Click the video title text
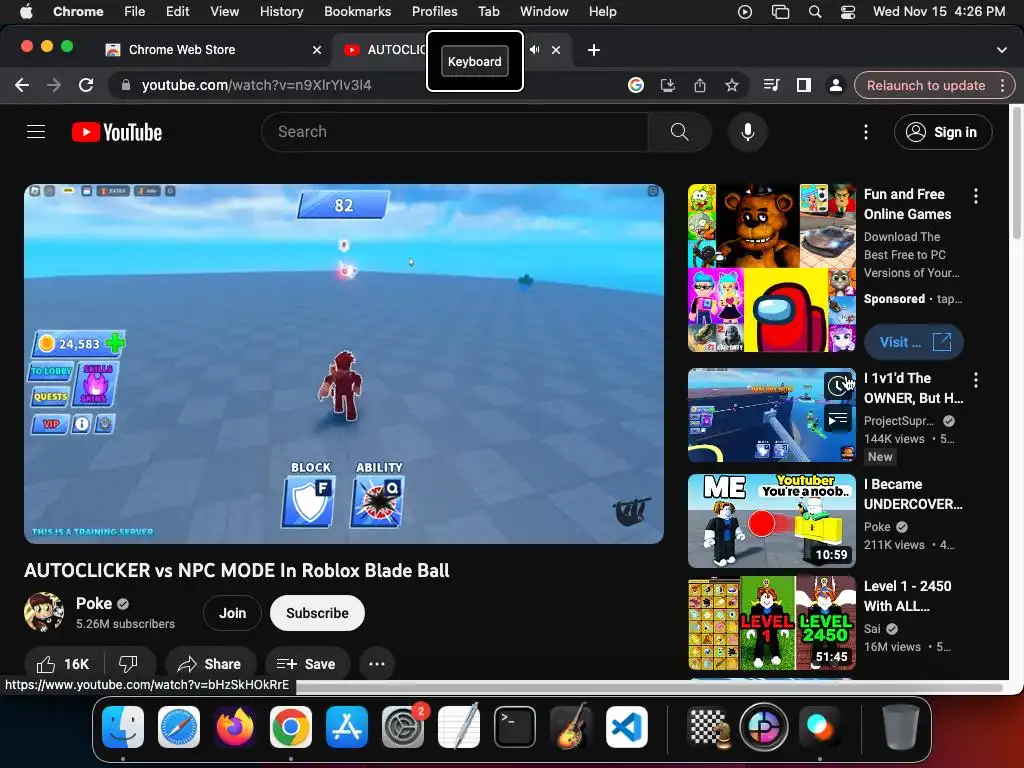Screen dimensions: 1024x768 pyautogui.click(x=236, y=571)
